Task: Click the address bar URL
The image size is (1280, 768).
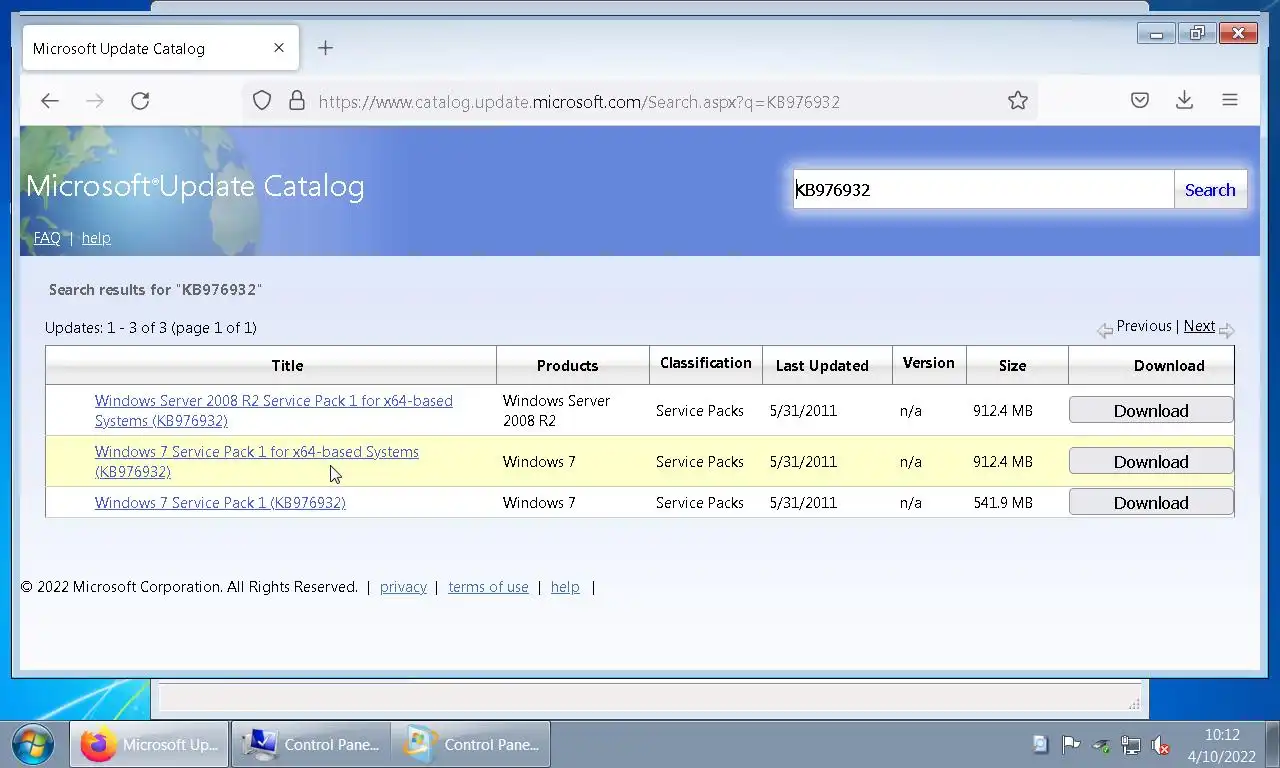Action: 579,102
